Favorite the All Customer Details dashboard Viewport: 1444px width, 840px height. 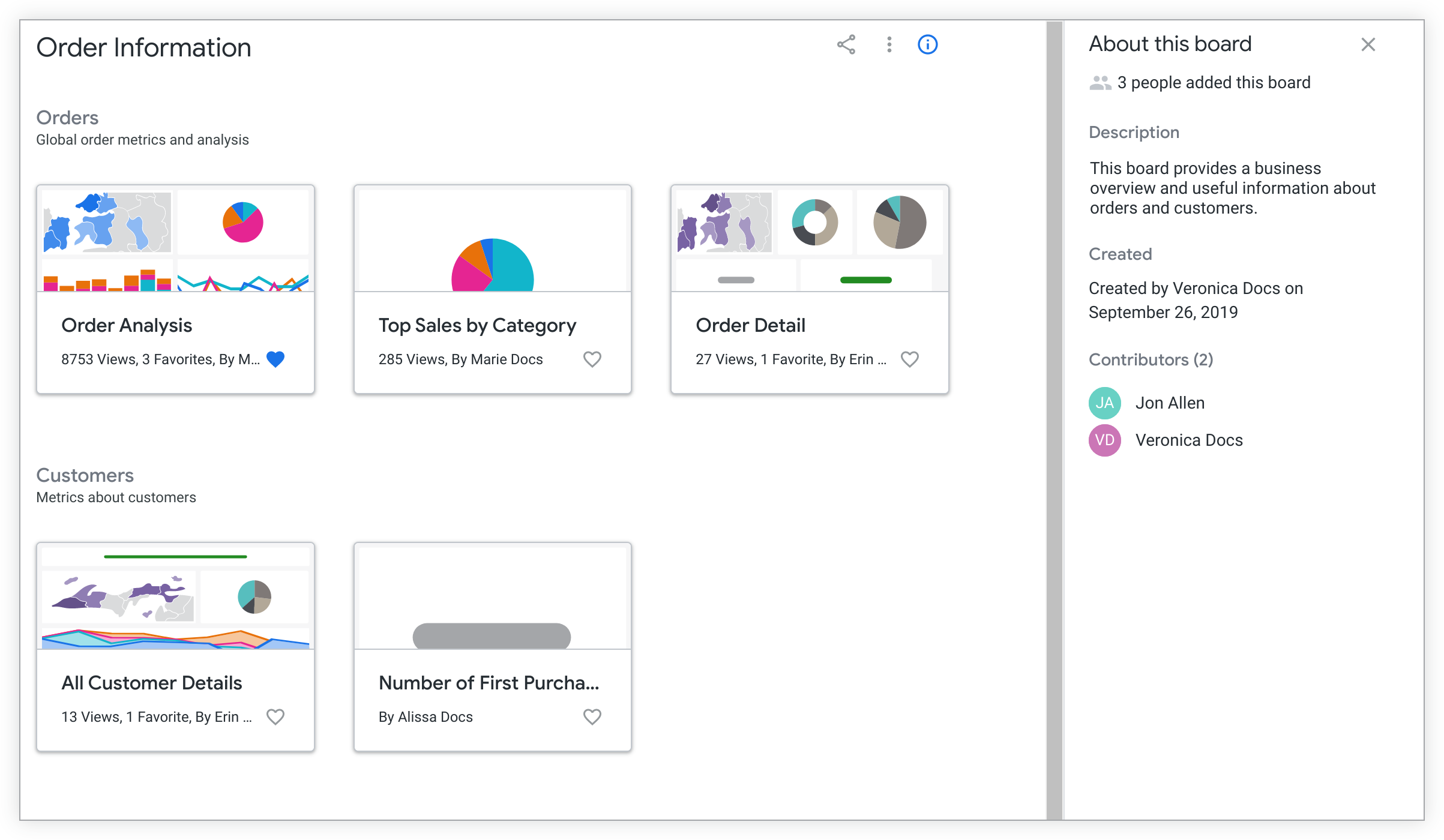pos(279,716)
